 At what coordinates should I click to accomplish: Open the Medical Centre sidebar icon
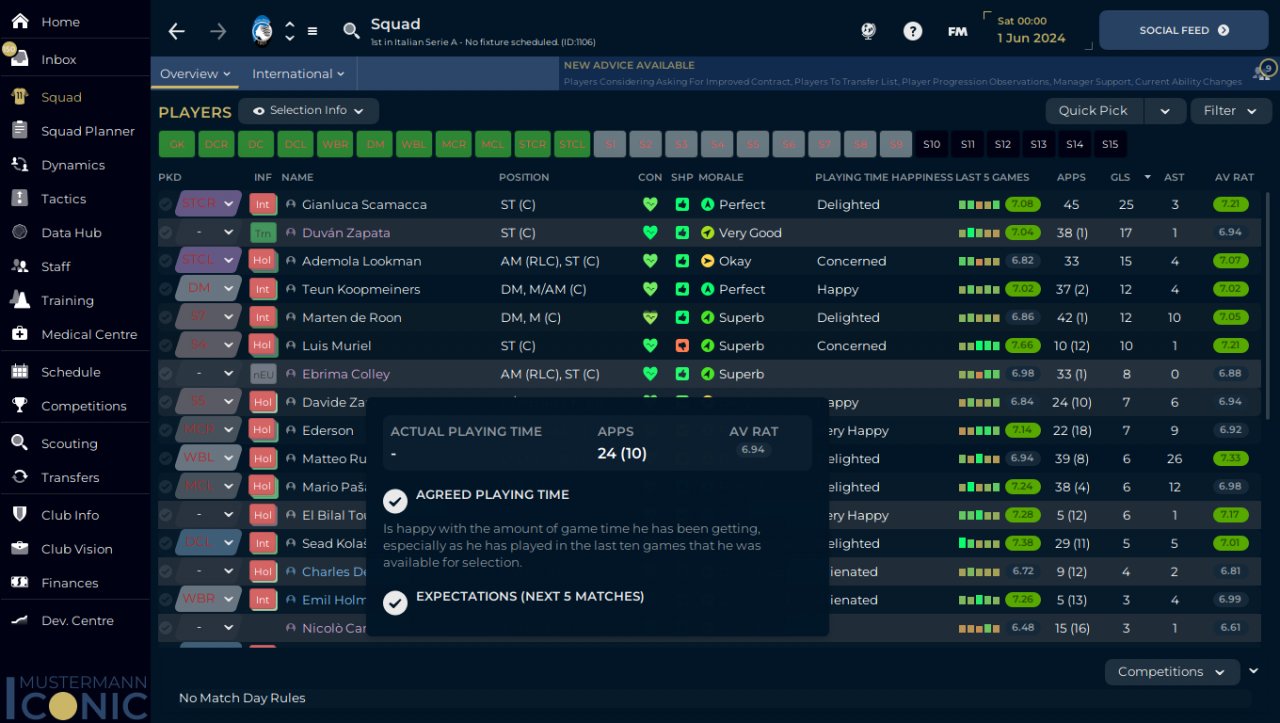click(19, 334)
